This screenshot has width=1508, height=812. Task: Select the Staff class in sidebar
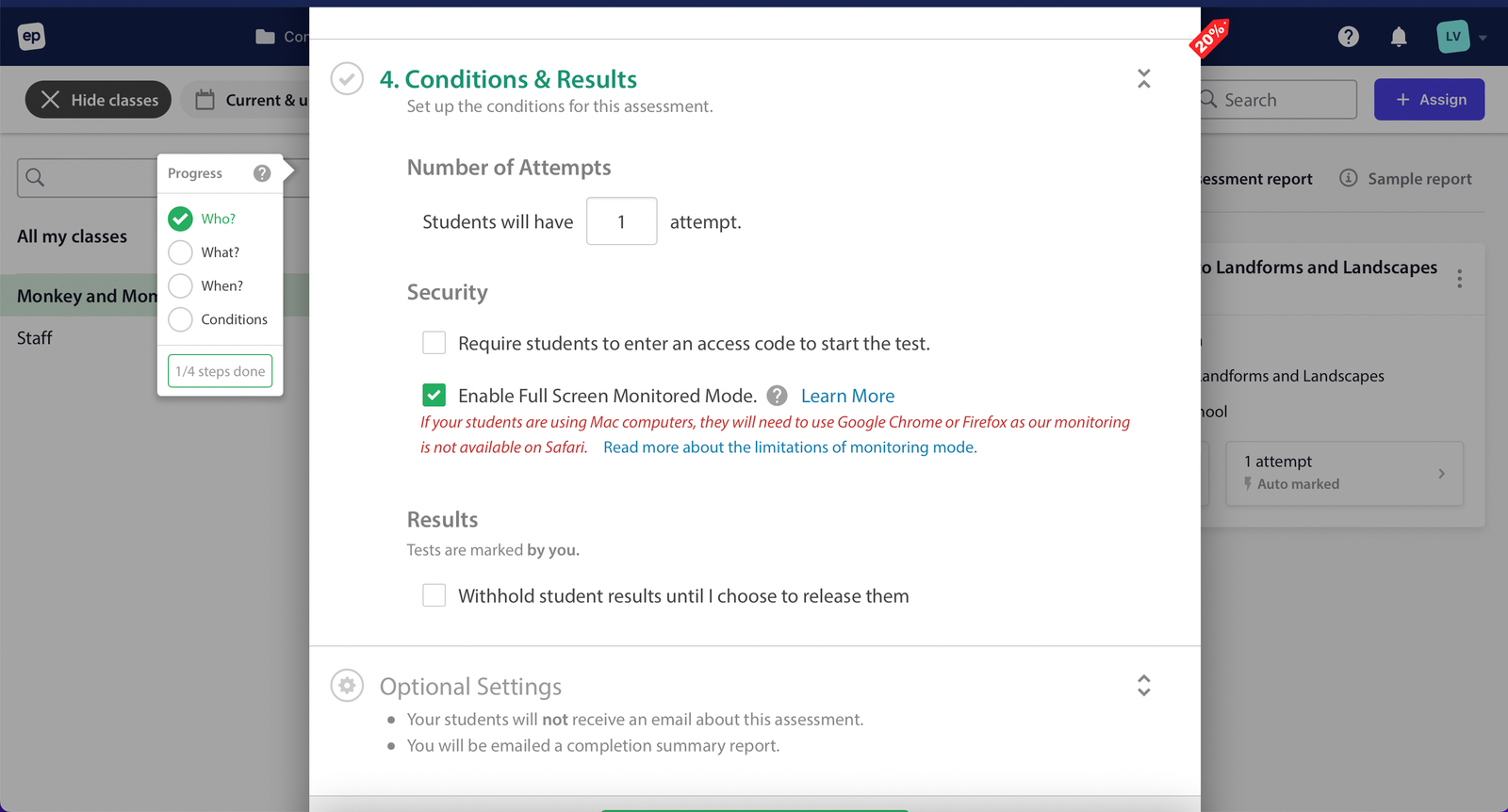coord(35,338)
